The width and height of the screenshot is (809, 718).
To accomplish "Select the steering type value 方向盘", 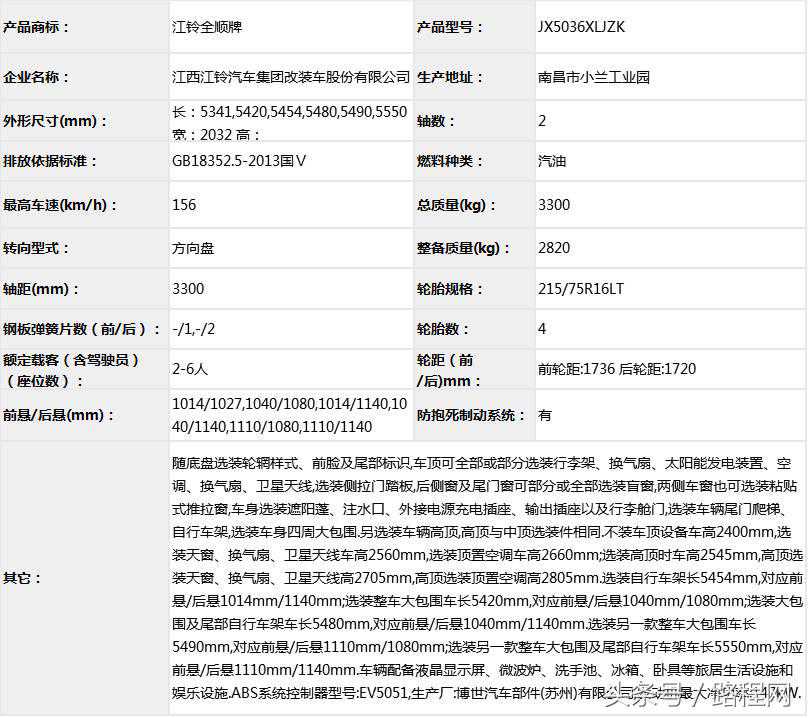I will pos(193,248).
